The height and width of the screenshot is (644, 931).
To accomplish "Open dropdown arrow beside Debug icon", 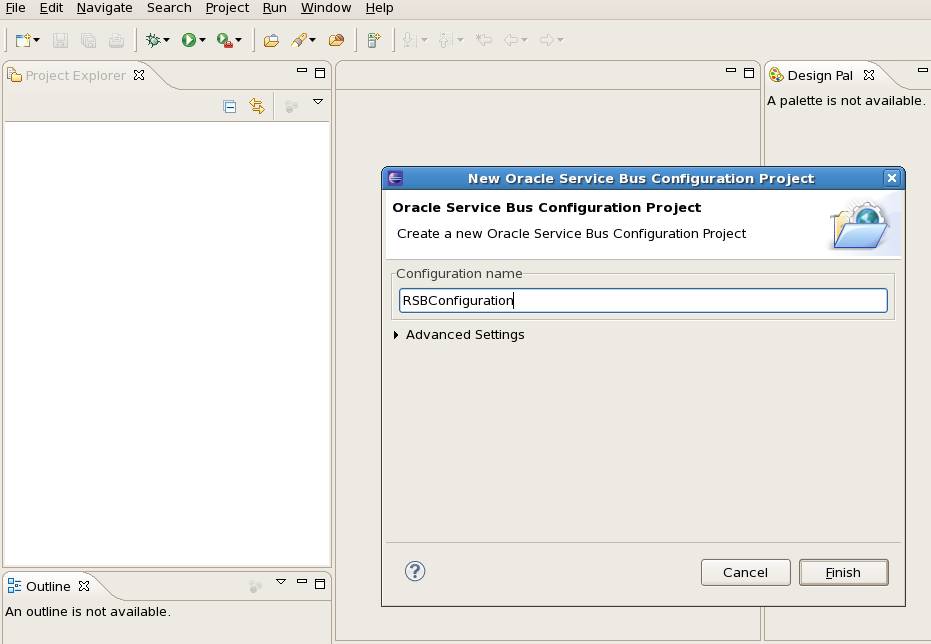I will coord(166,40).
